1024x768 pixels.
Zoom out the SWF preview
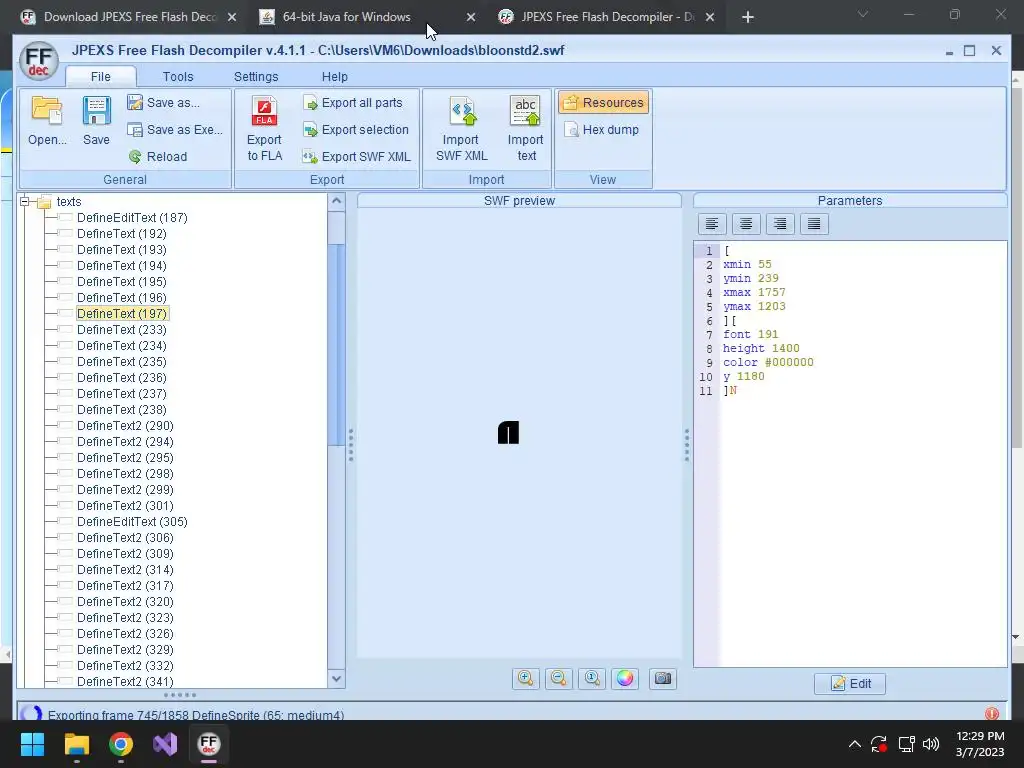(558, 679)
